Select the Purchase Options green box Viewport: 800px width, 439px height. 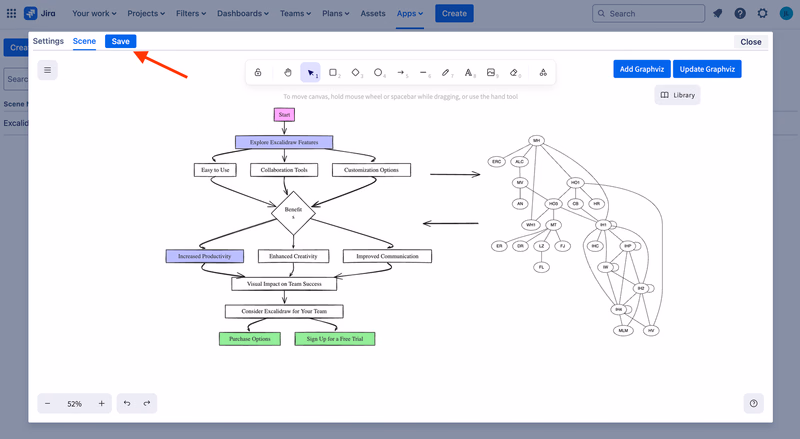click(250, 338)
